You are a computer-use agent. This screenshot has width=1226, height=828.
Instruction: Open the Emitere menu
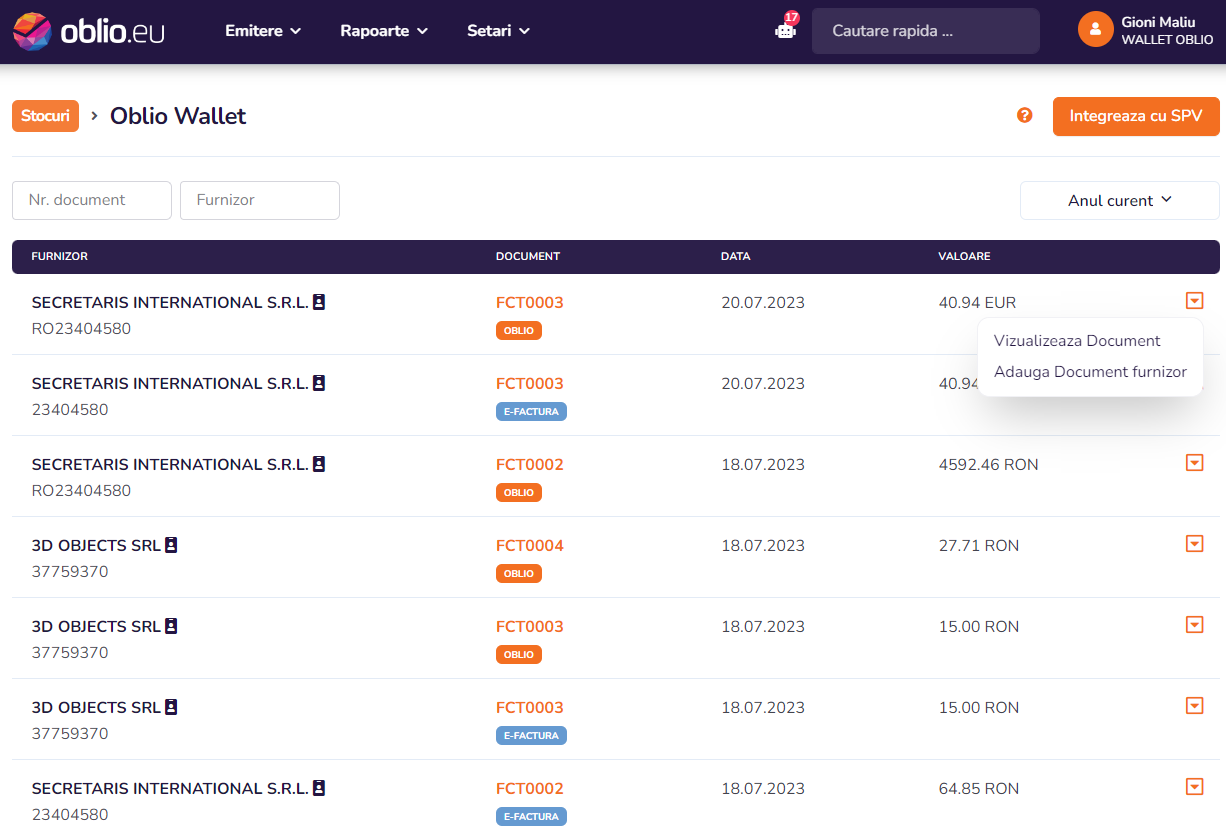(263, 31)
